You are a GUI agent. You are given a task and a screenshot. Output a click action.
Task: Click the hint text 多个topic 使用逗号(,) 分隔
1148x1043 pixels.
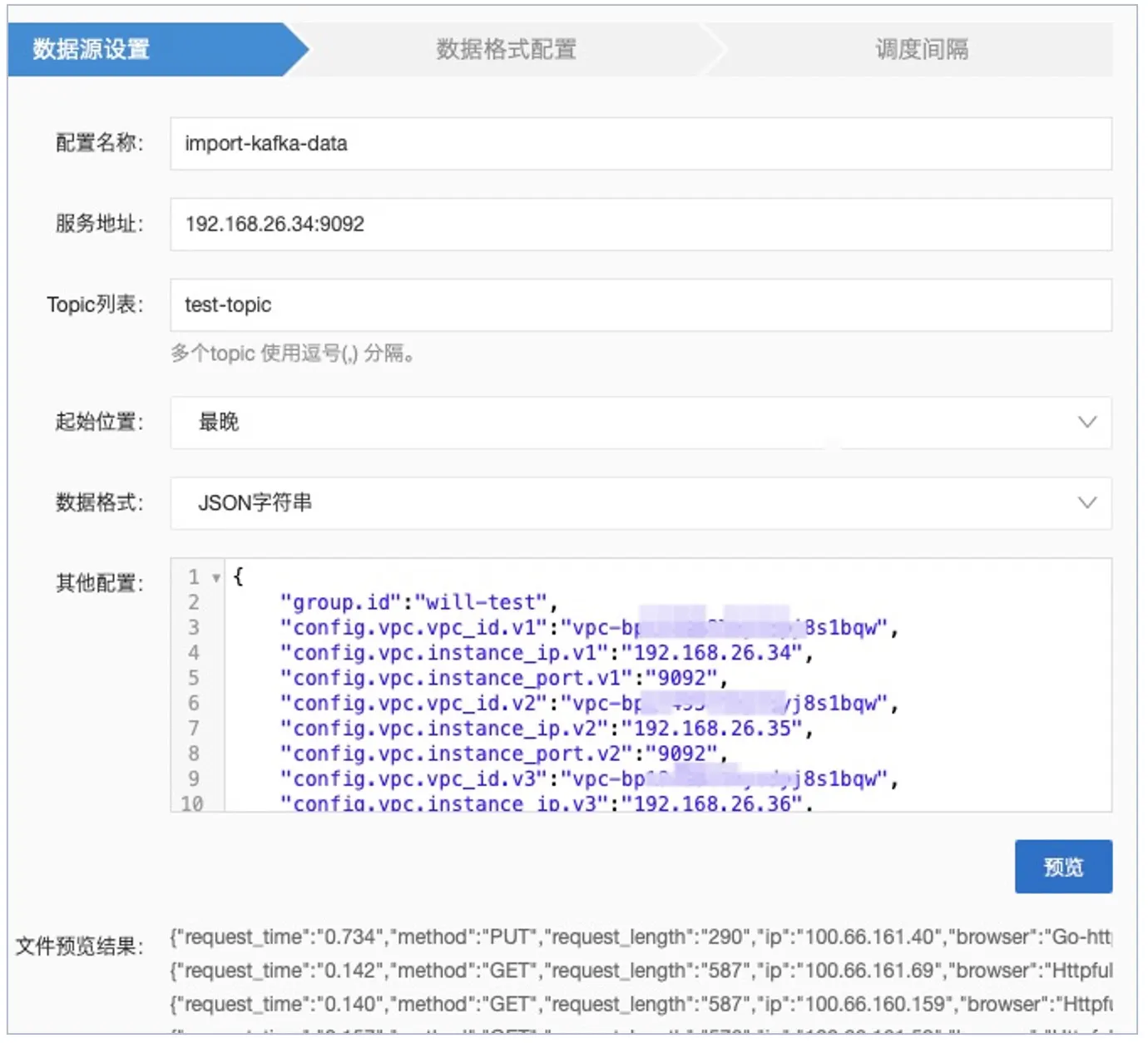point(292,353)
